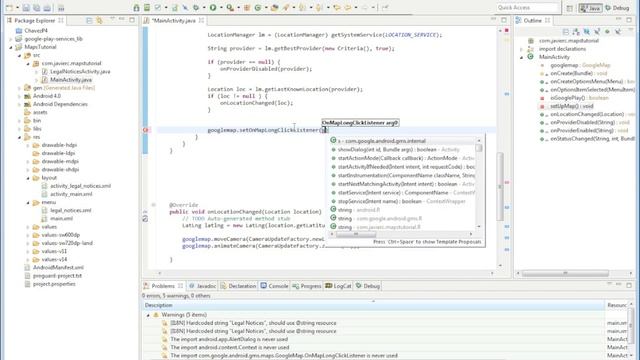Toggle Hide Static Members in Outline toolbar
Image resolution: width=640 pixels, height=360 pixels.
(x=597, y=31)
